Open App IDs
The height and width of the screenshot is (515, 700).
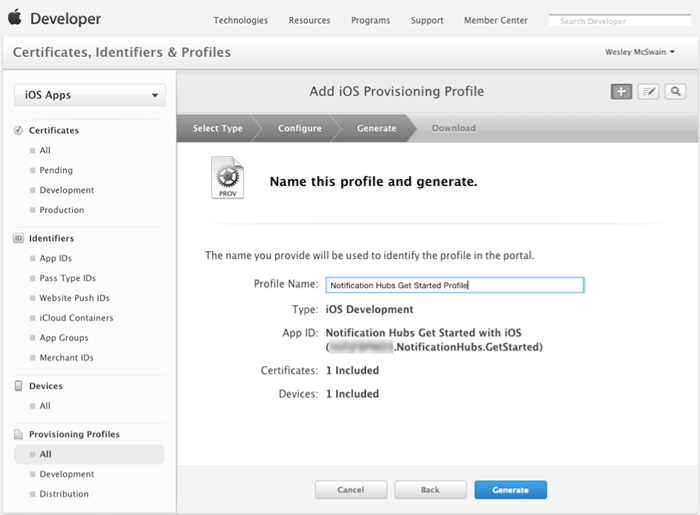pyautogui.click(x=55, y=258)
